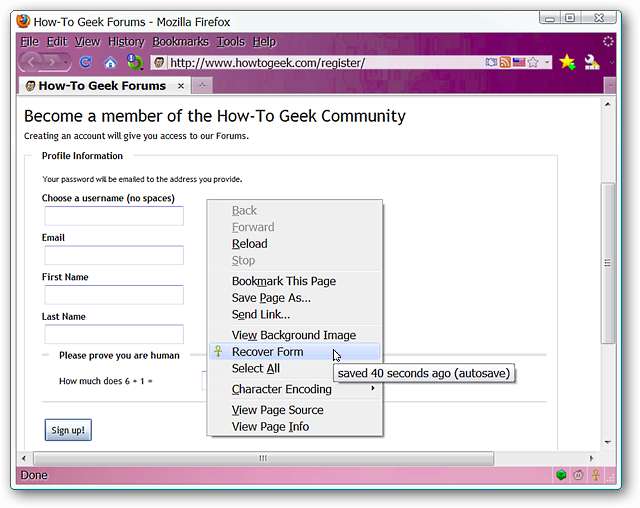
Task: Select the How-To Geek Forums tab
Action: (102, 86)
